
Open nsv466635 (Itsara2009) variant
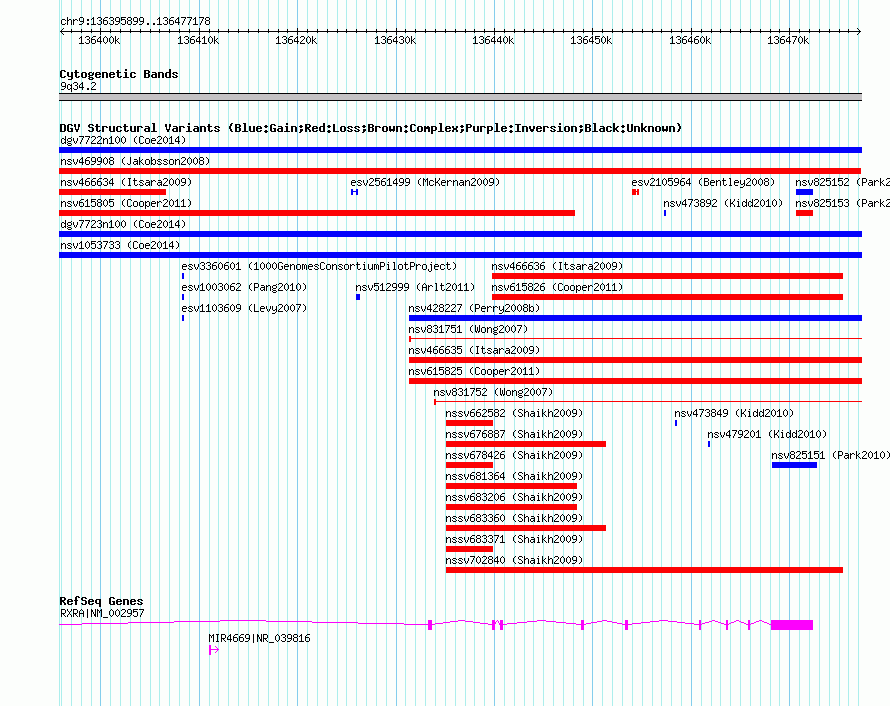pyautogui.click(x=475, y=350)
